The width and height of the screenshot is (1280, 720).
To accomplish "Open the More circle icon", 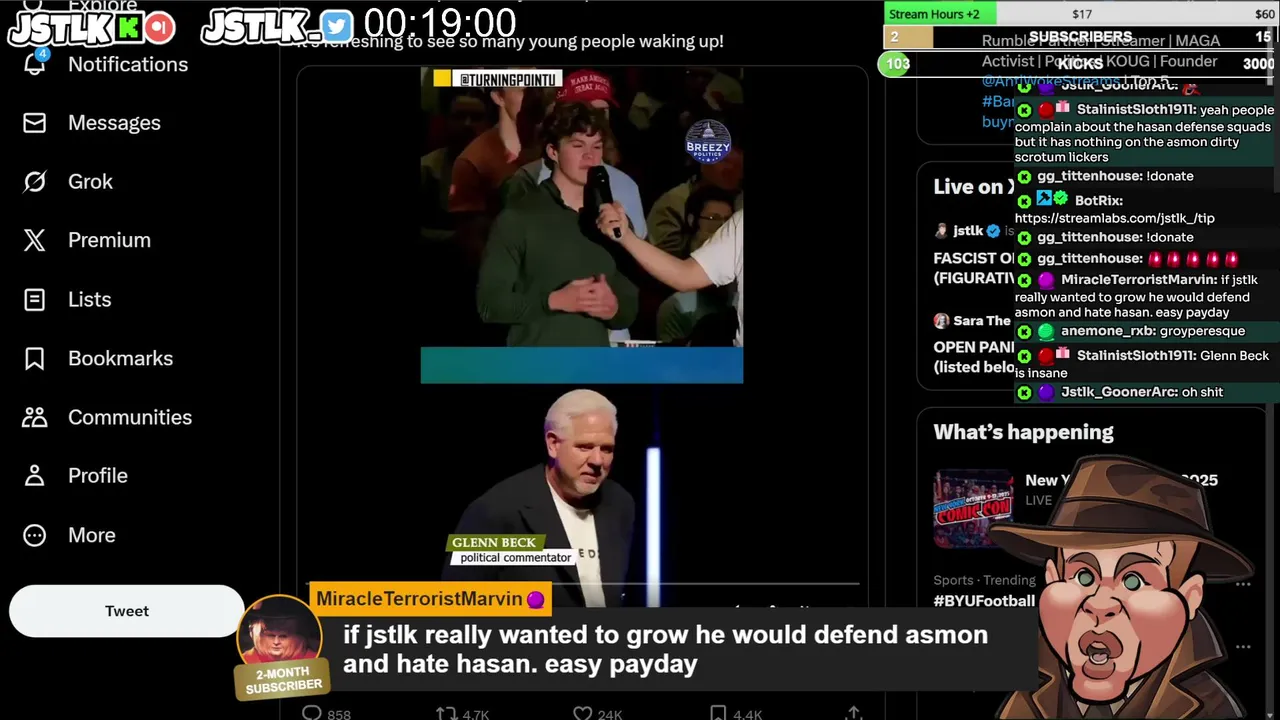I will coord(35,535).
